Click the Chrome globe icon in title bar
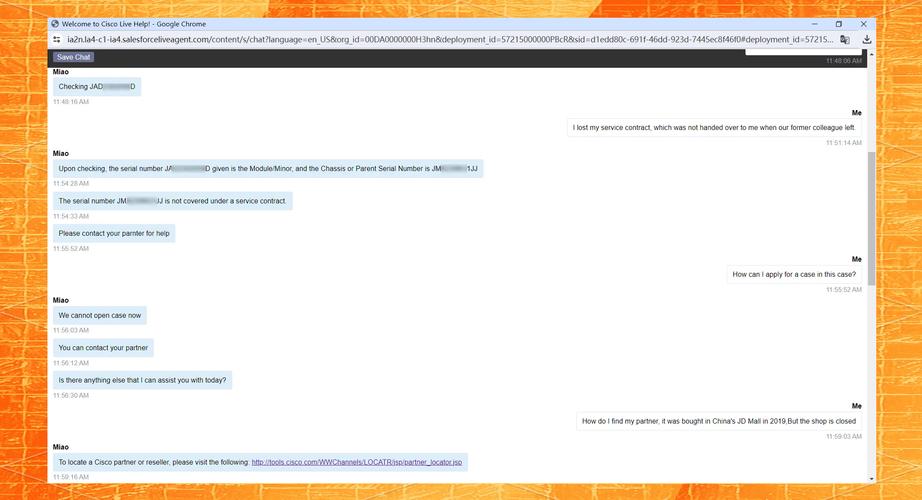This screenshot has width=922, height=500. tap(55, 24)
